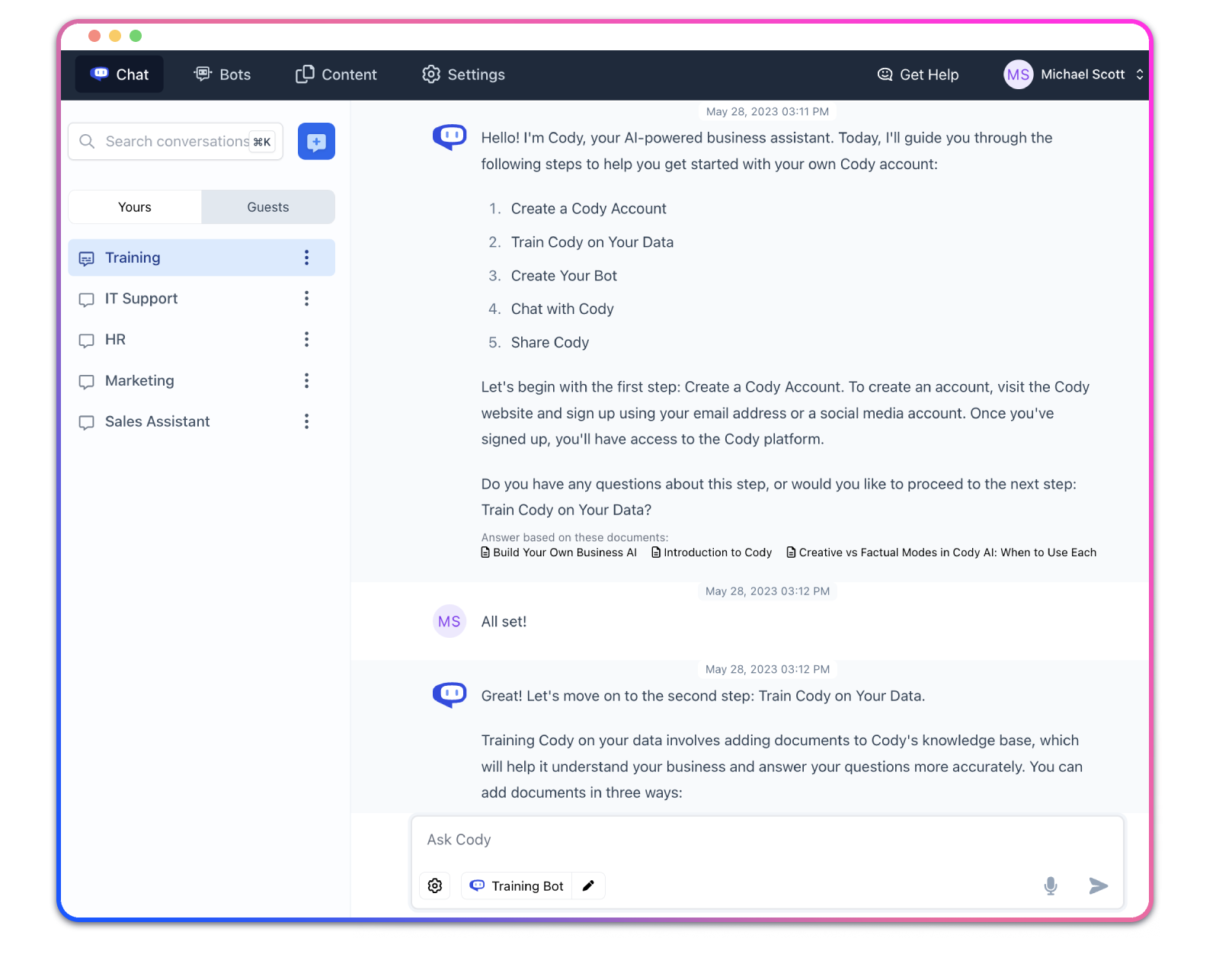Click the MS avatar in top bar
The height and width of the screenshot is (980, 1219).
[1018, 75]
